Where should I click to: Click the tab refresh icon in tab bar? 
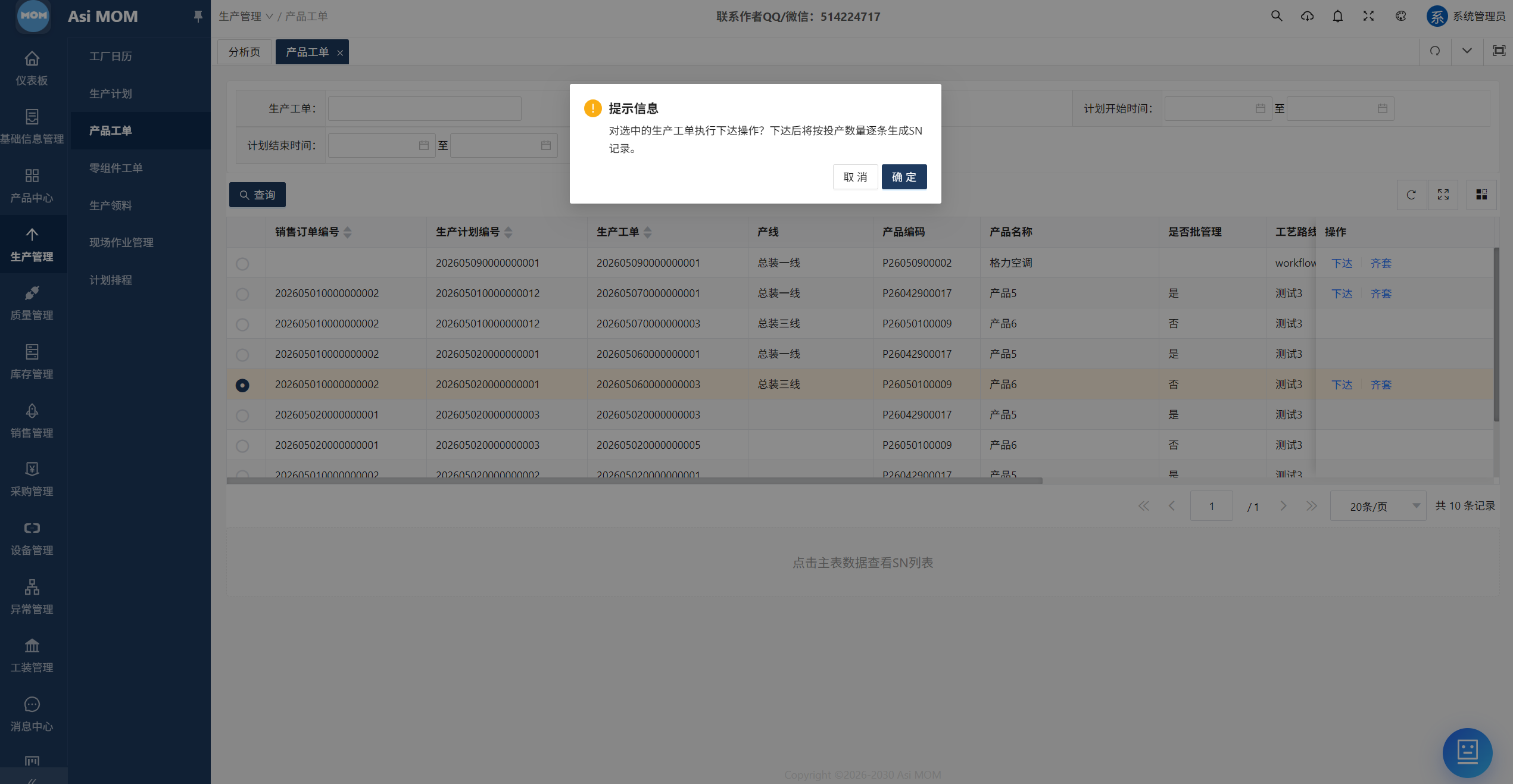pyautogui.click(x=1436, y=51)
